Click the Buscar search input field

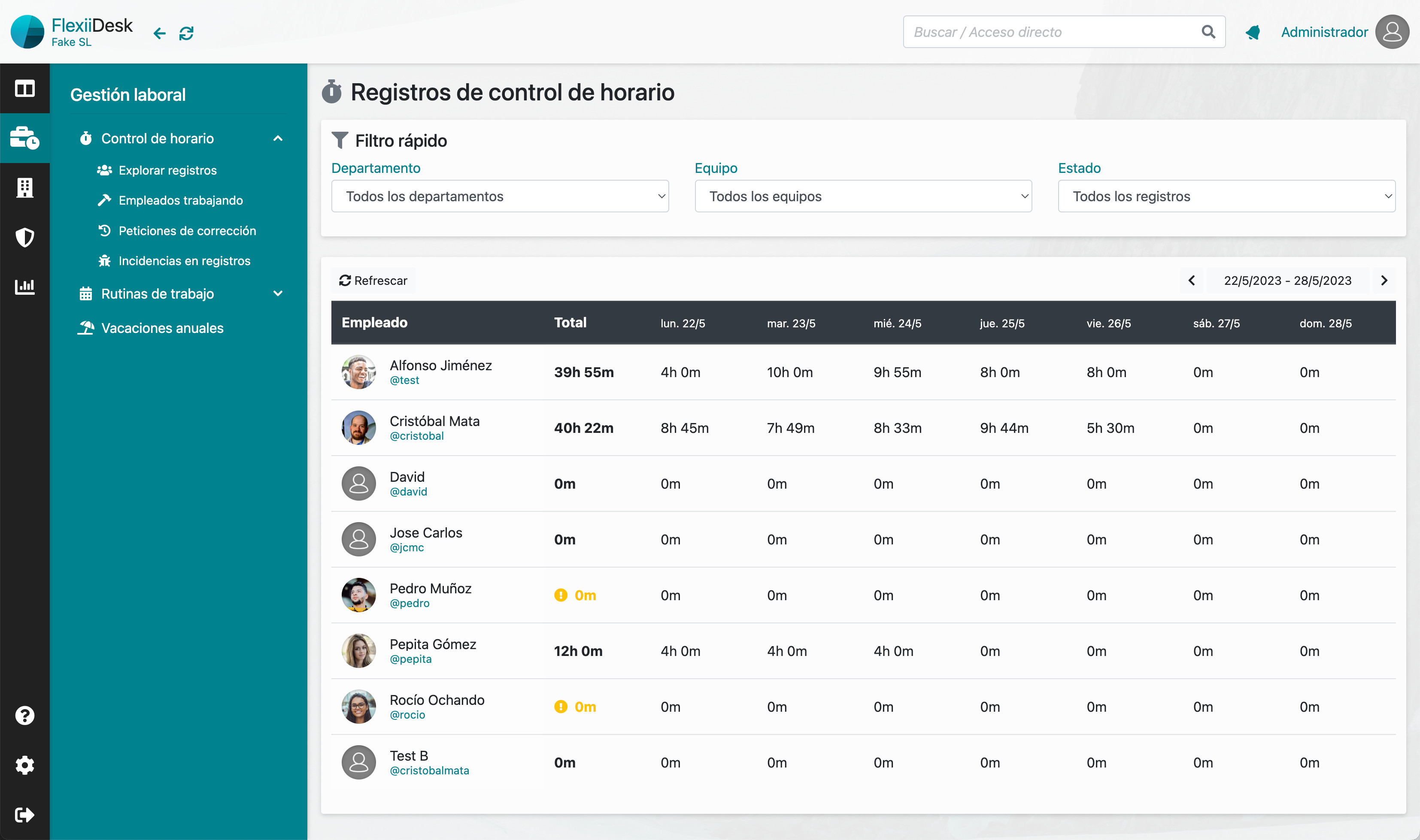1053,32
